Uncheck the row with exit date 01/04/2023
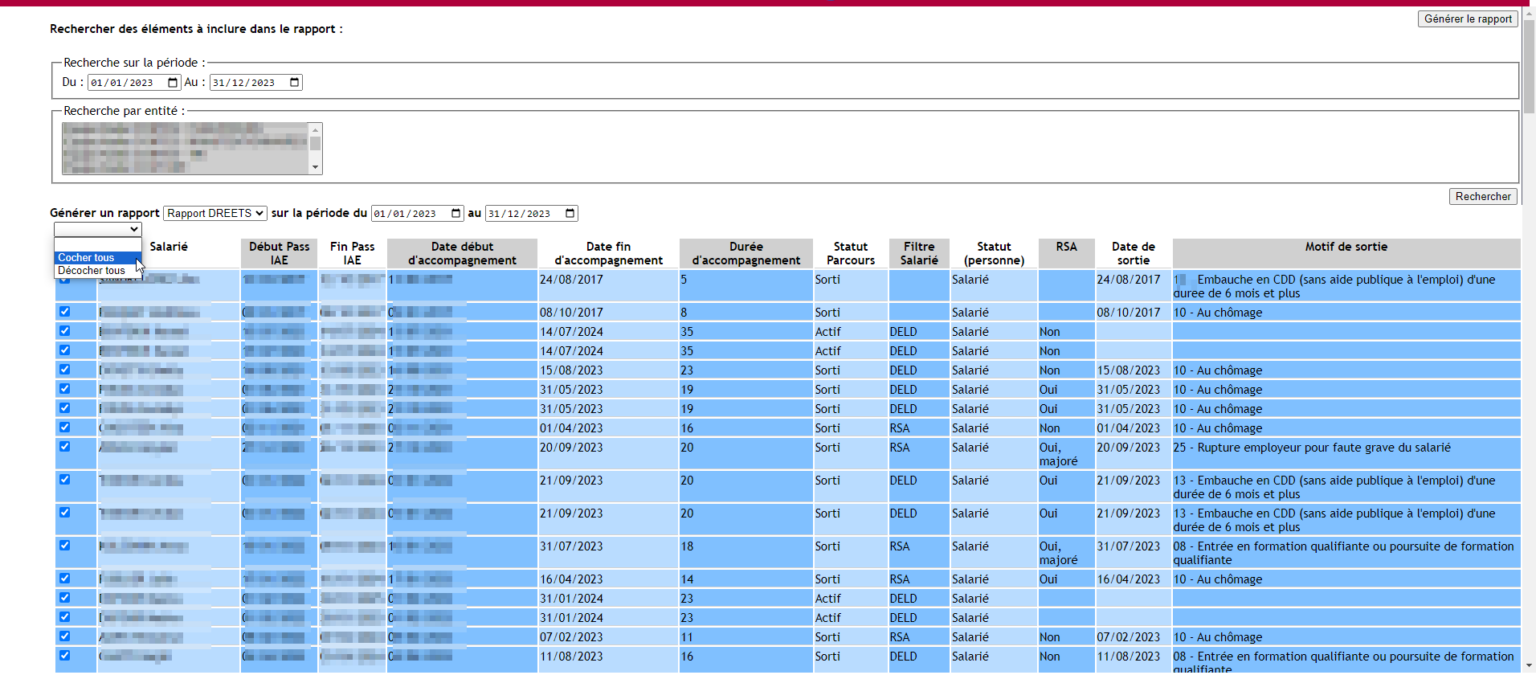The width and height of the screenshot is (1536, 675). (x=65, y=427)
